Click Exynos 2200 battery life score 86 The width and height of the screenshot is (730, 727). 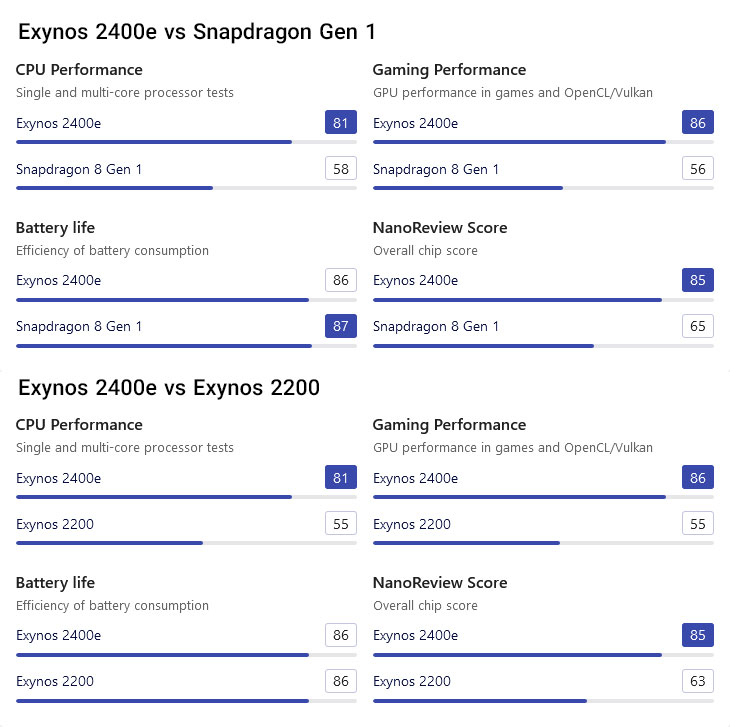coord(340,681)
